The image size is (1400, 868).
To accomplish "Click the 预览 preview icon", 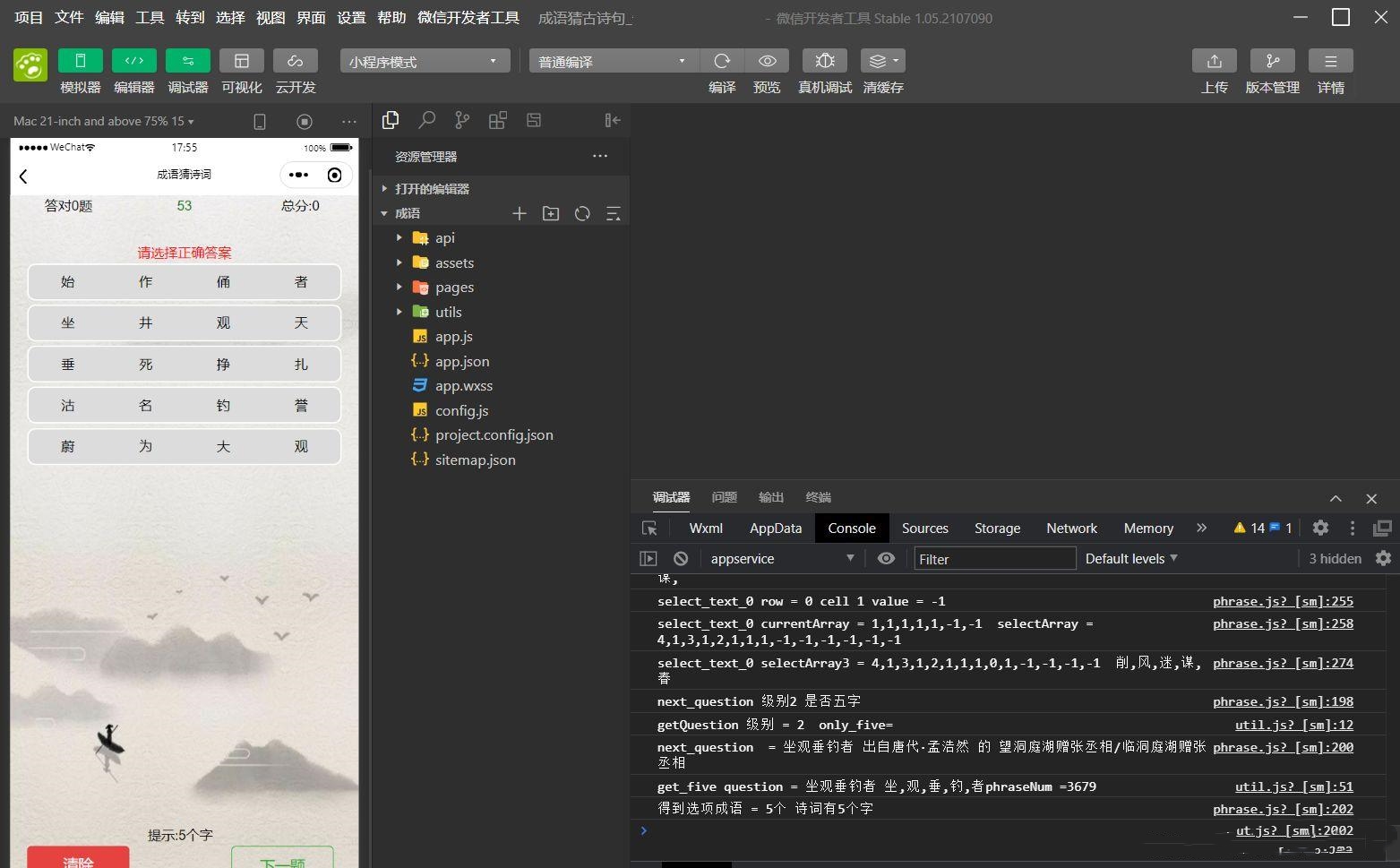I will click(x=767, y=61).
